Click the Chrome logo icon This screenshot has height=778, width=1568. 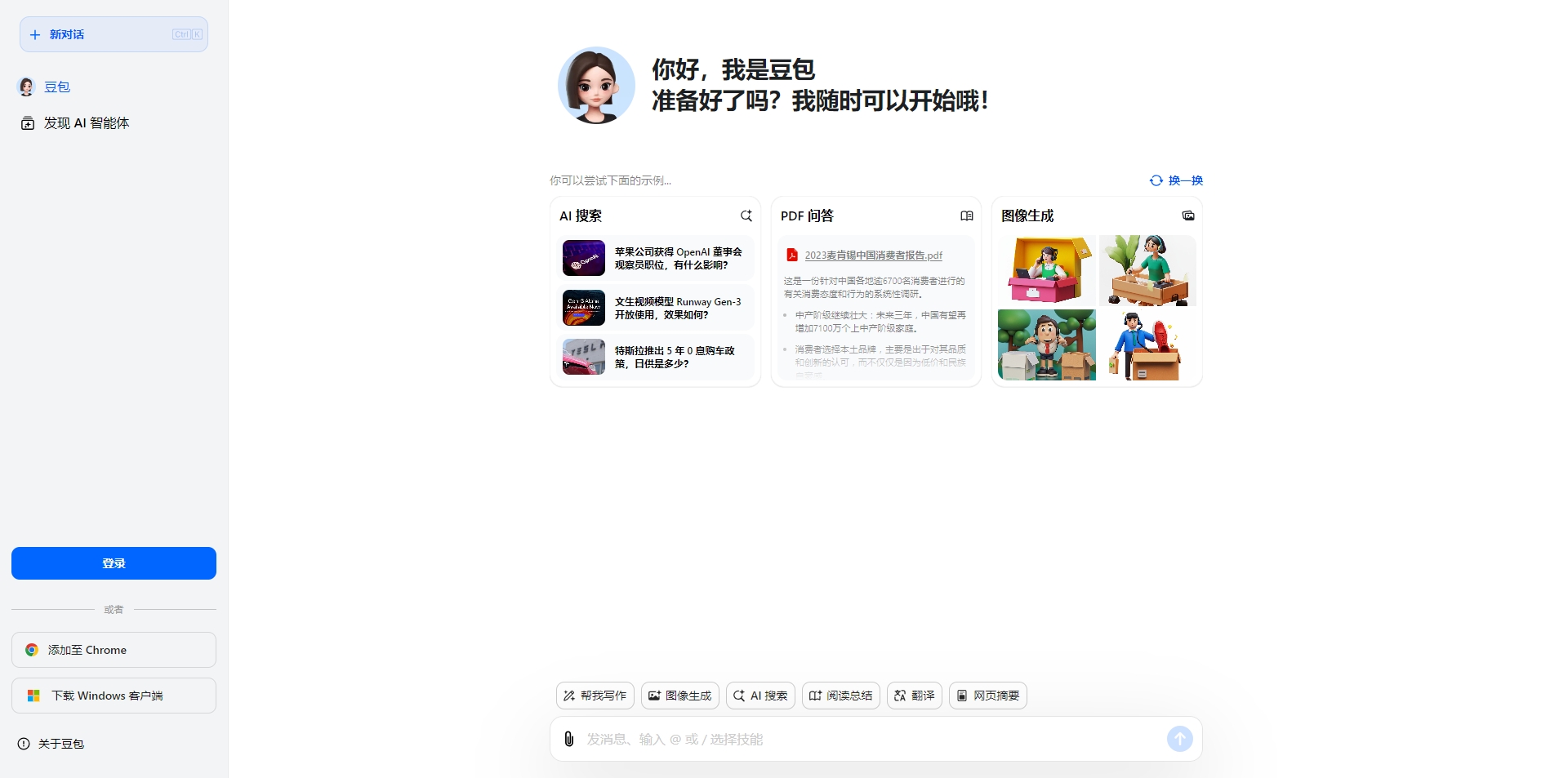pos(32,650)
